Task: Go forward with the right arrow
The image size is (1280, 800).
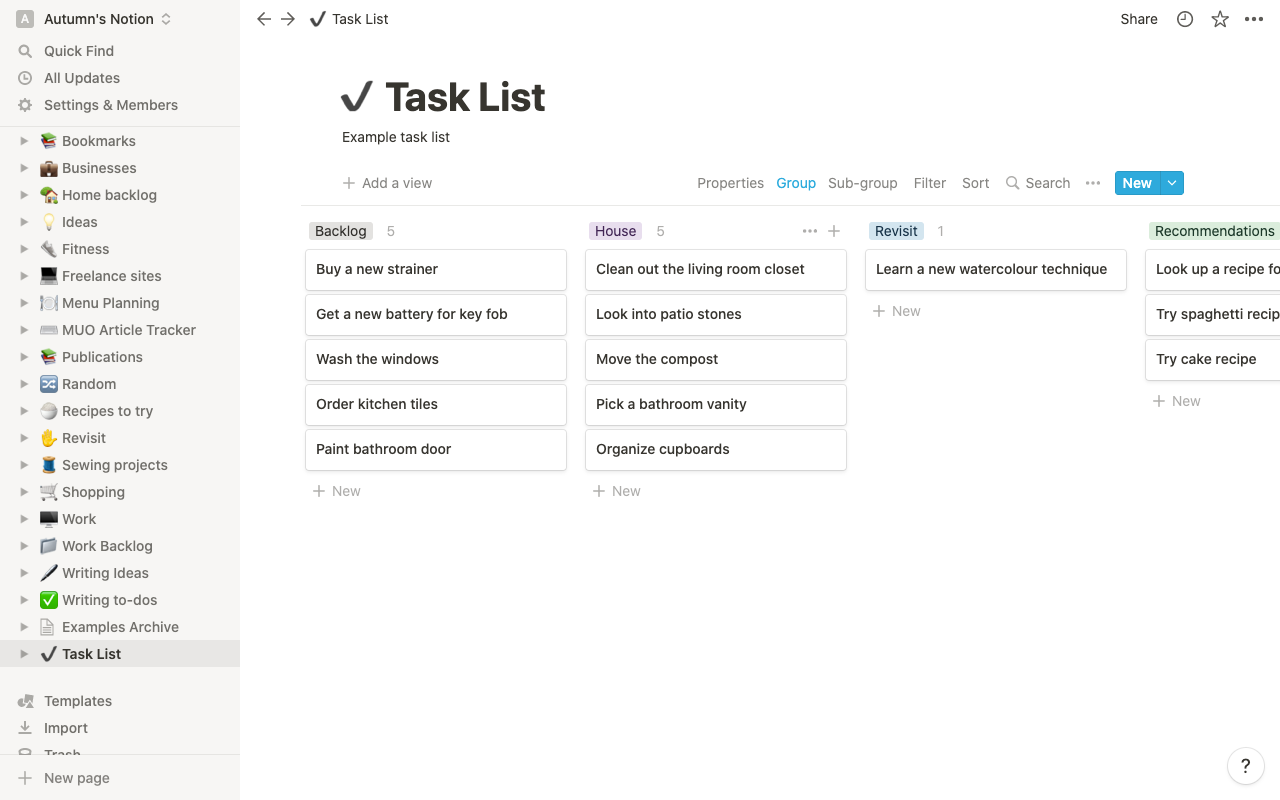Action: point(288,19)
